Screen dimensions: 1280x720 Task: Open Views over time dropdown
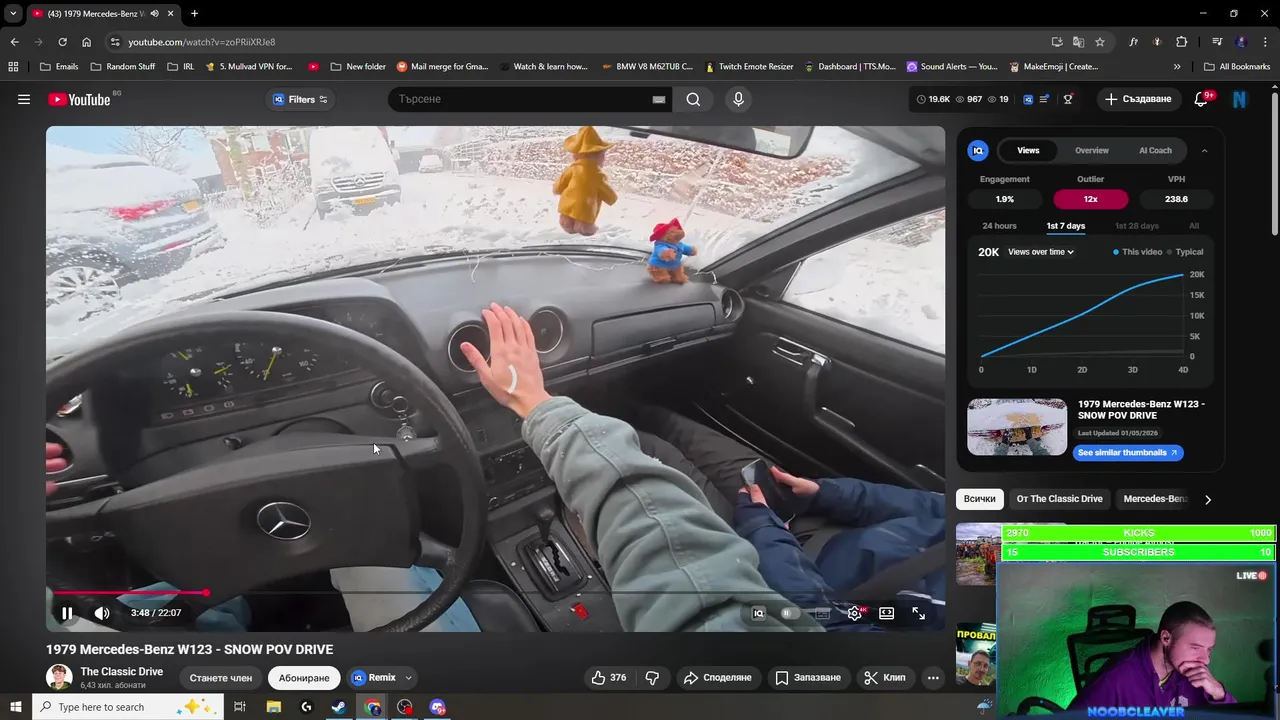[1041, 252]
